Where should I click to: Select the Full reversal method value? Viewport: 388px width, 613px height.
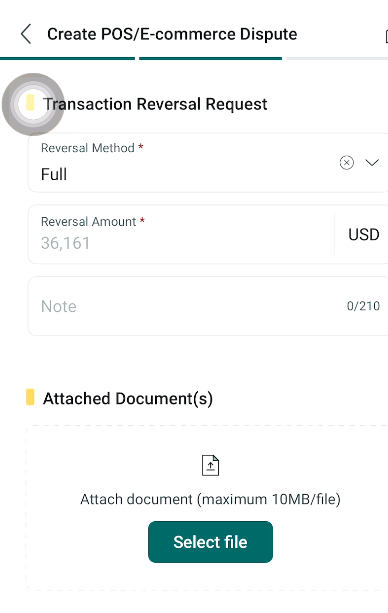pos(54,174)
